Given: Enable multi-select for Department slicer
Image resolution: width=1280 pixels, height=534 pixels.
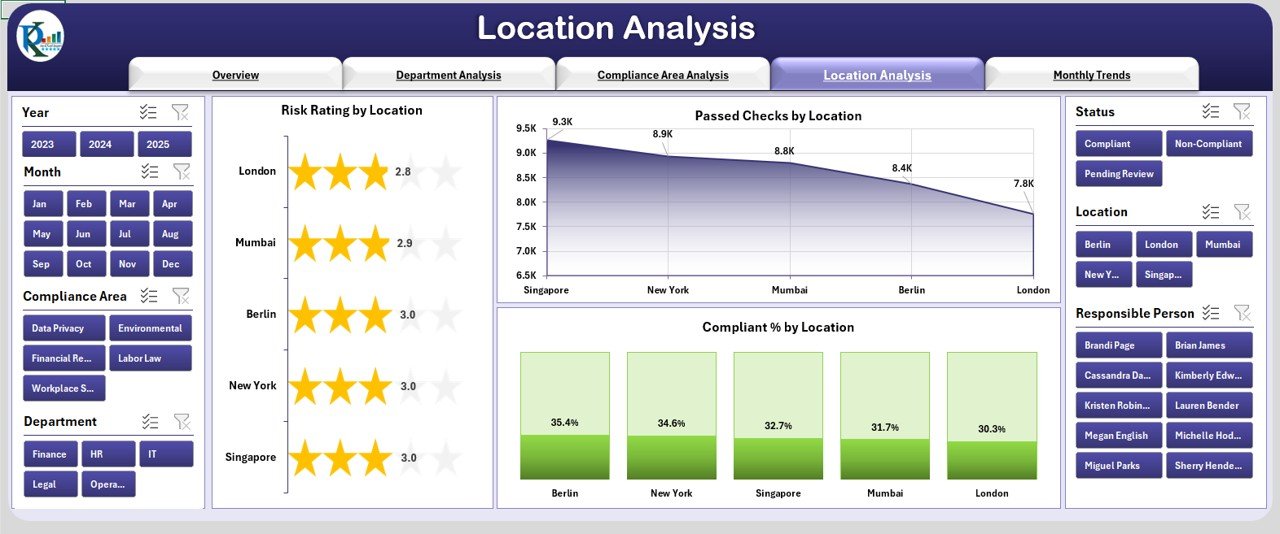Looking at the screenshot, I should click(150, 422).
